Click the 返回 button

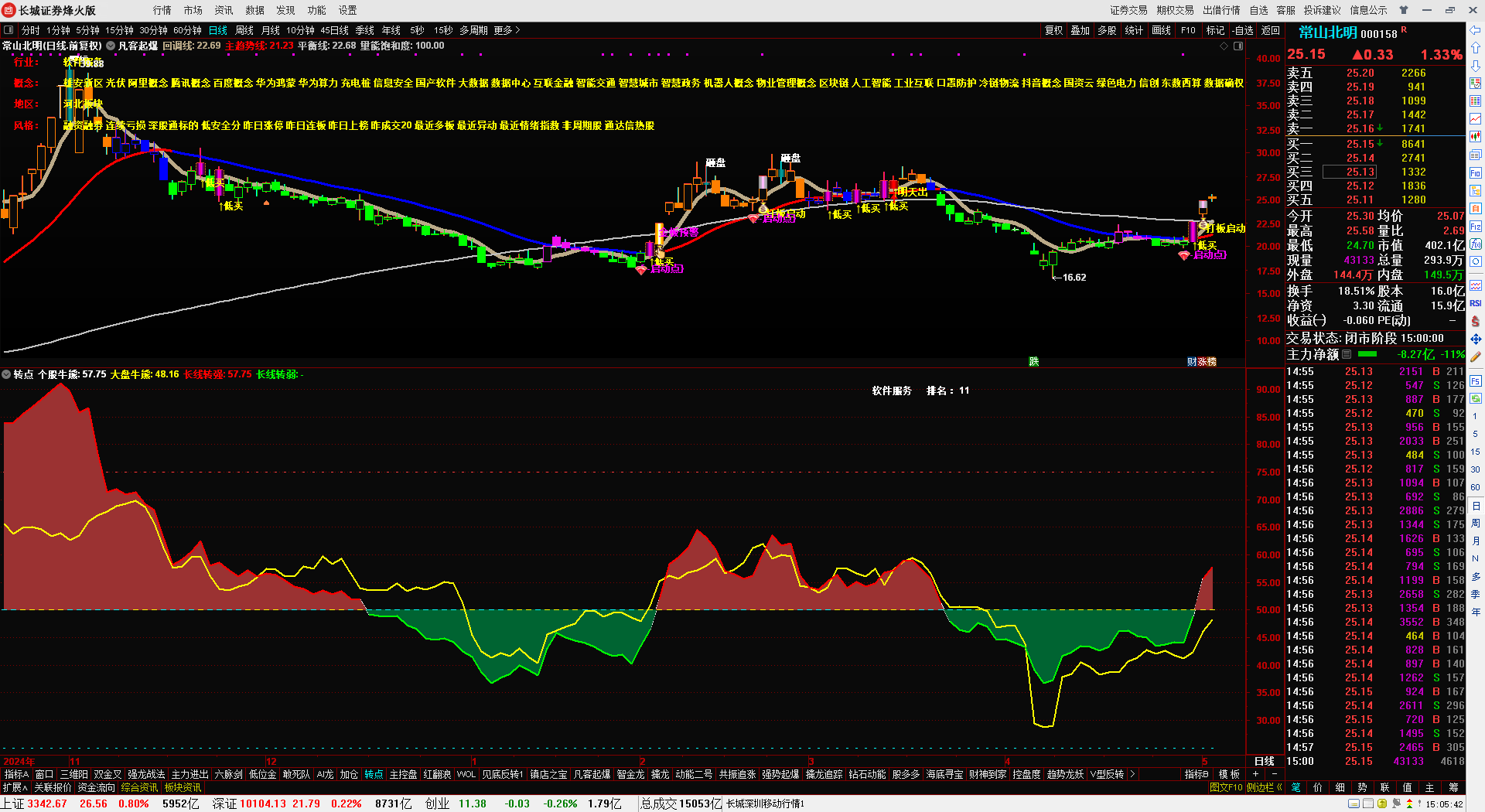pos(1271,30)
